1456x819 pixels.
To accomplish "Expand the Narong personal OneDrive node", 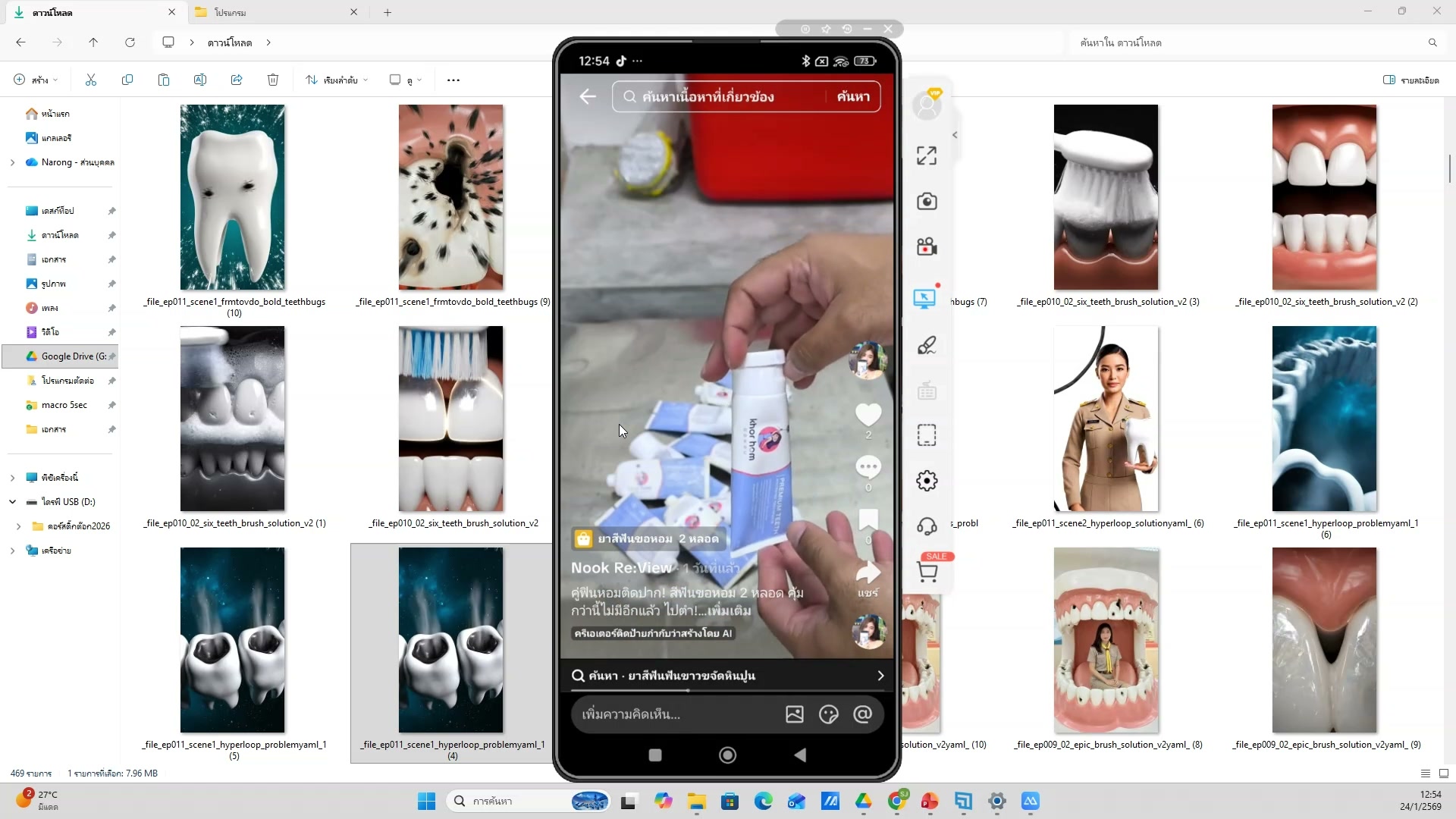I will (x=12, y=162).
